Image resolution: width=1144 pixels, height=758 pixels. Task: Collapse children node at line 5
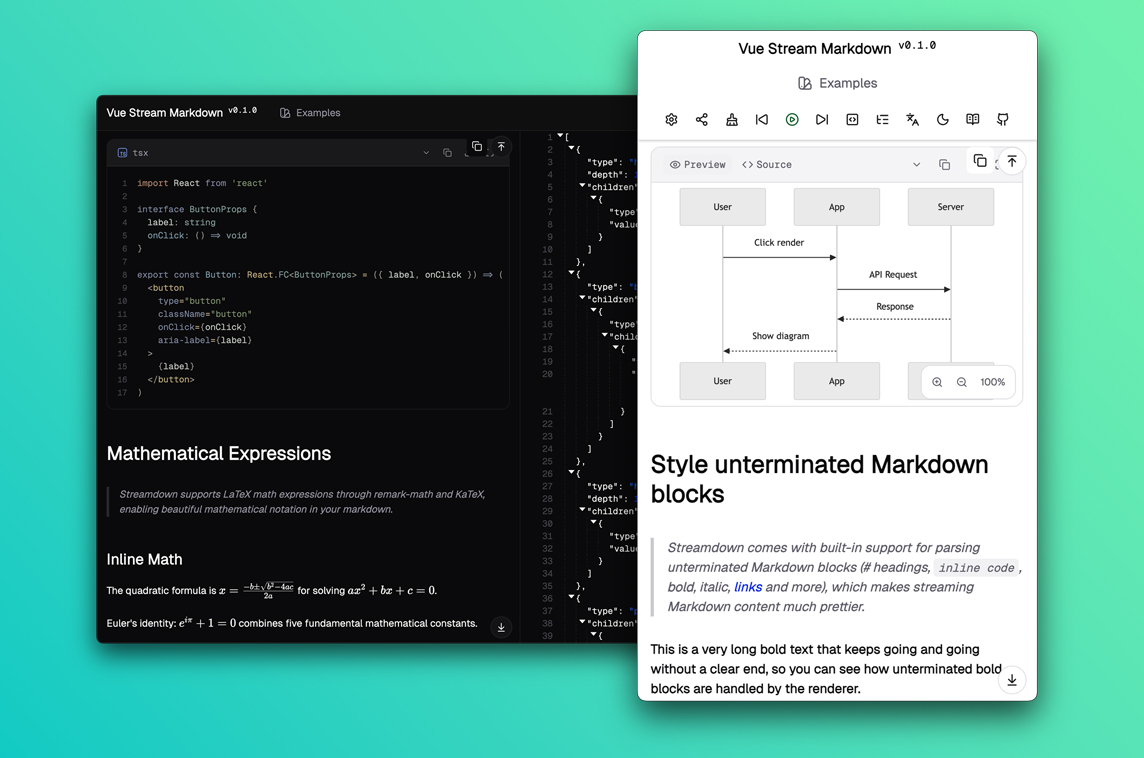click(582, 185)
